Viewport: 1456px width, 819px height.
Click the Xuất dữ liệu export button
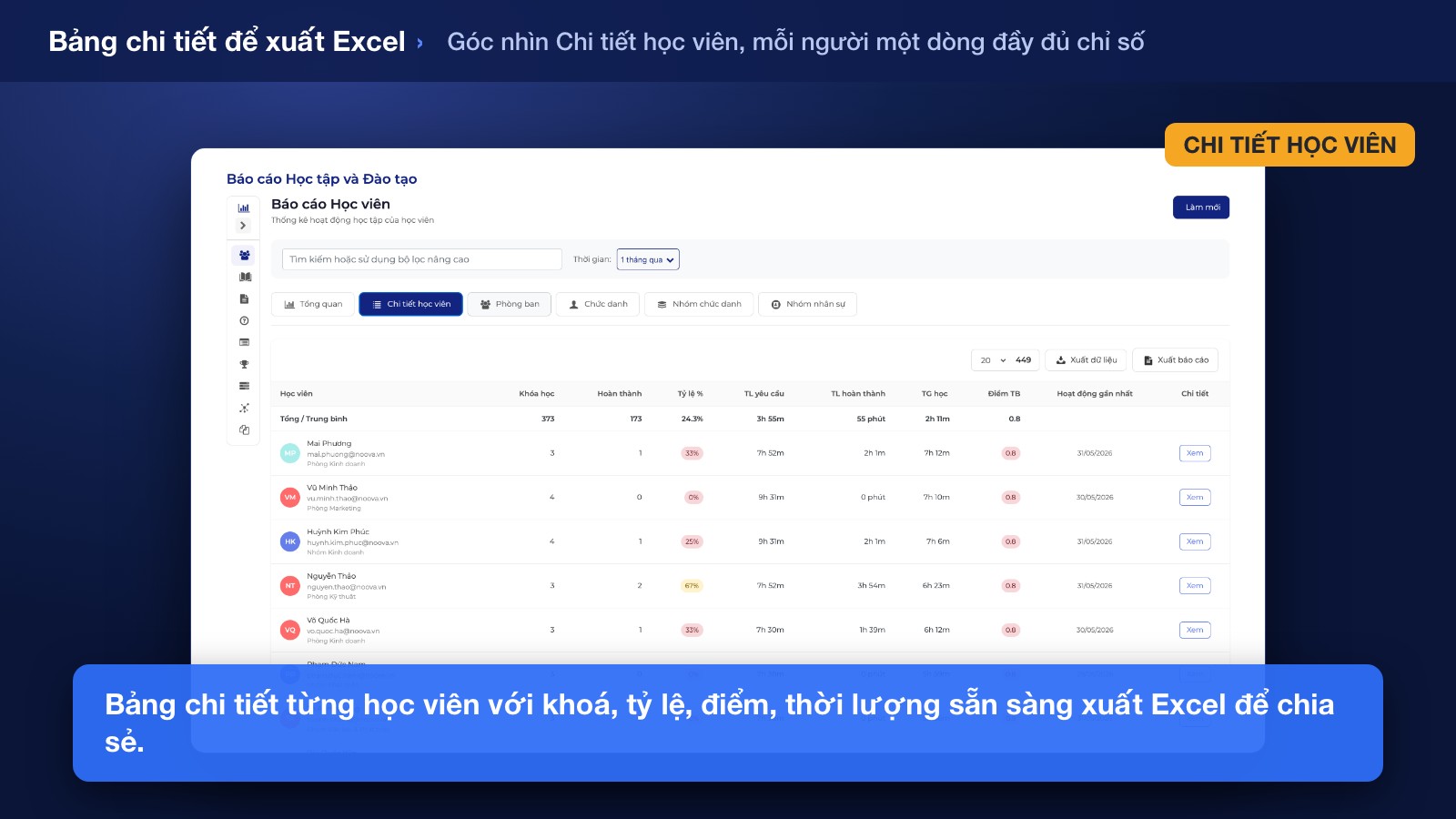1087,360
